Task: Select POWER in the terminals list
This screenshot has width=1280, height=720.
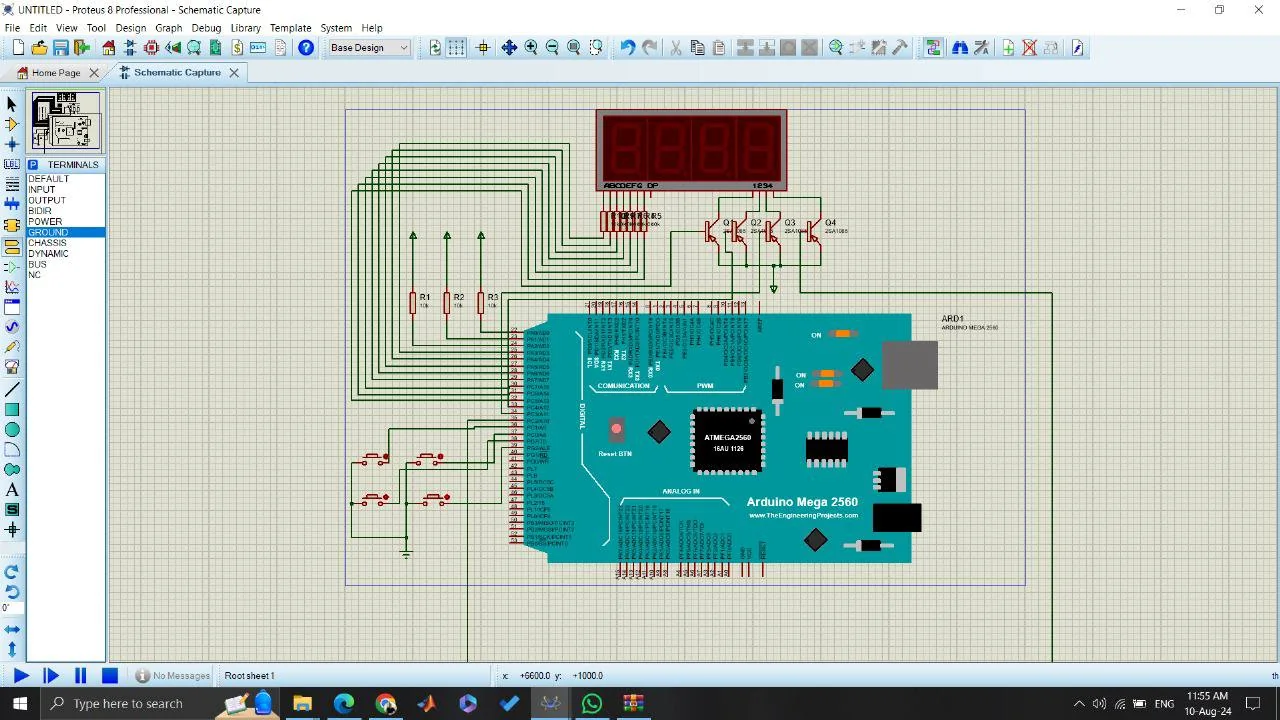Action: coord(45,222)
